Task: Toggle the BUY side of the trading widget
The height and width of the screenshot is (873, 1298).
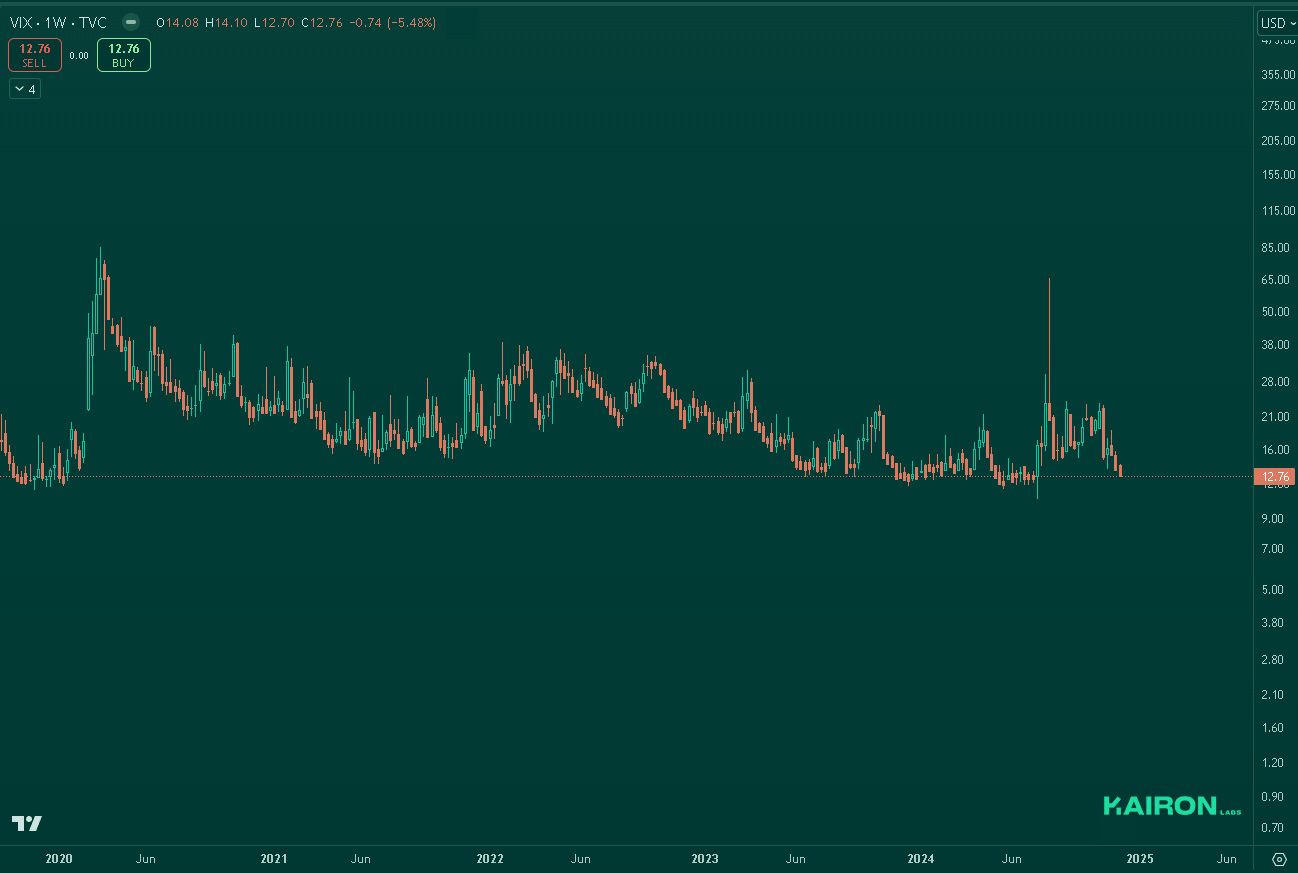Action: pyautogui.click(x=123, y=55)
